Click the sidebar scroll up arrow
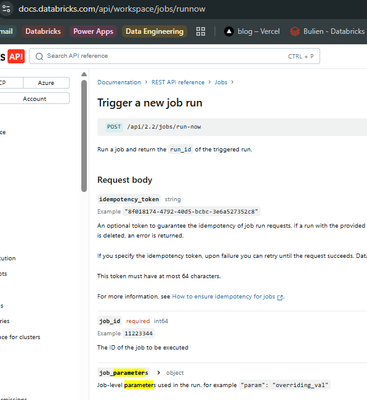 click(84, 74)
